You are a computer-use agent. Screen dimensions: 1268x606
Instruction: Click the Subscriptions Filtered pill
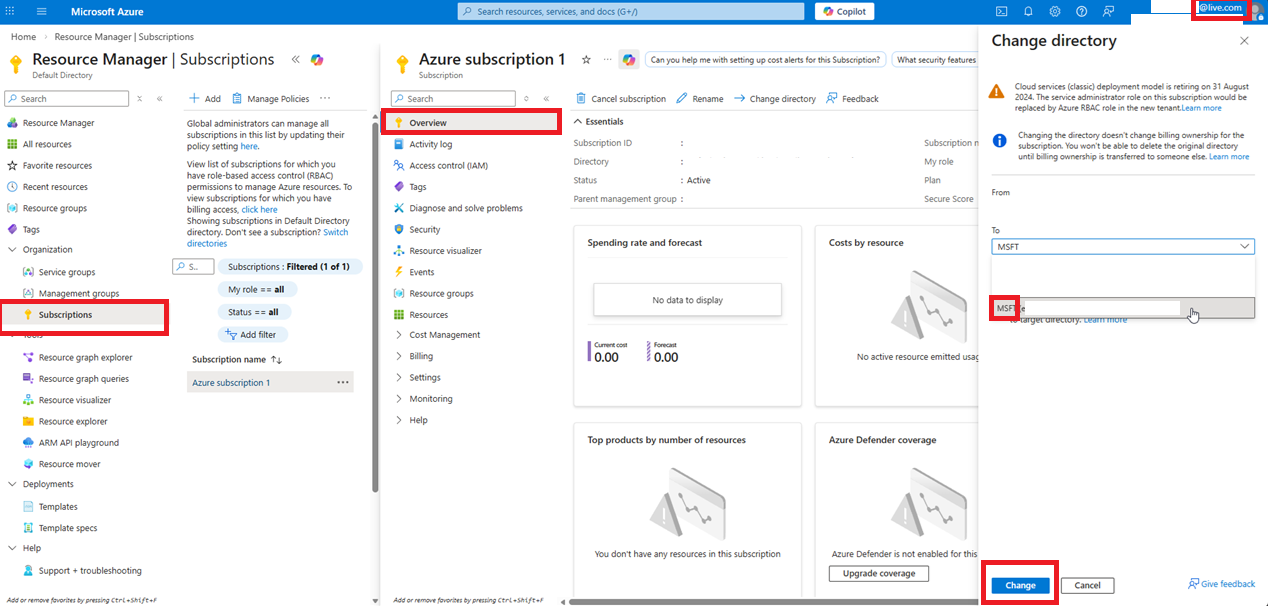290,267
